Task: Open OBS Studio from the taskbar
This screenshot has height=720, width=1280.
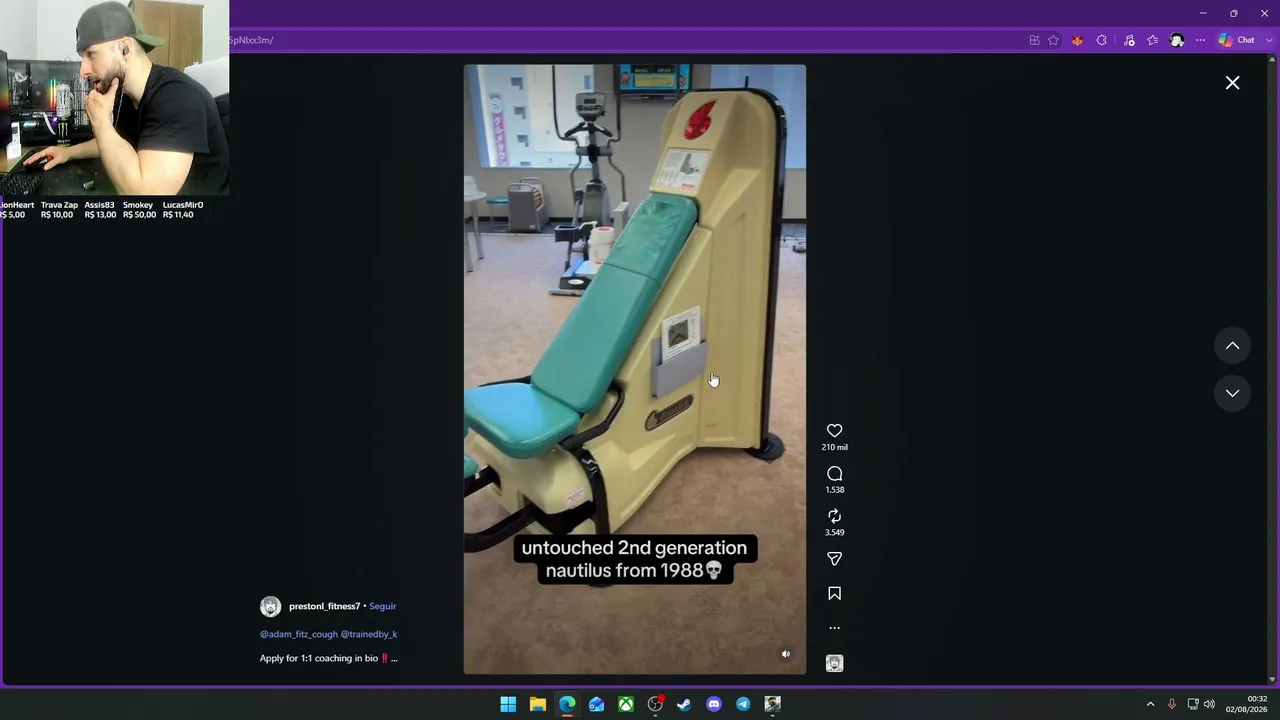Action: (x=655, y=704)
